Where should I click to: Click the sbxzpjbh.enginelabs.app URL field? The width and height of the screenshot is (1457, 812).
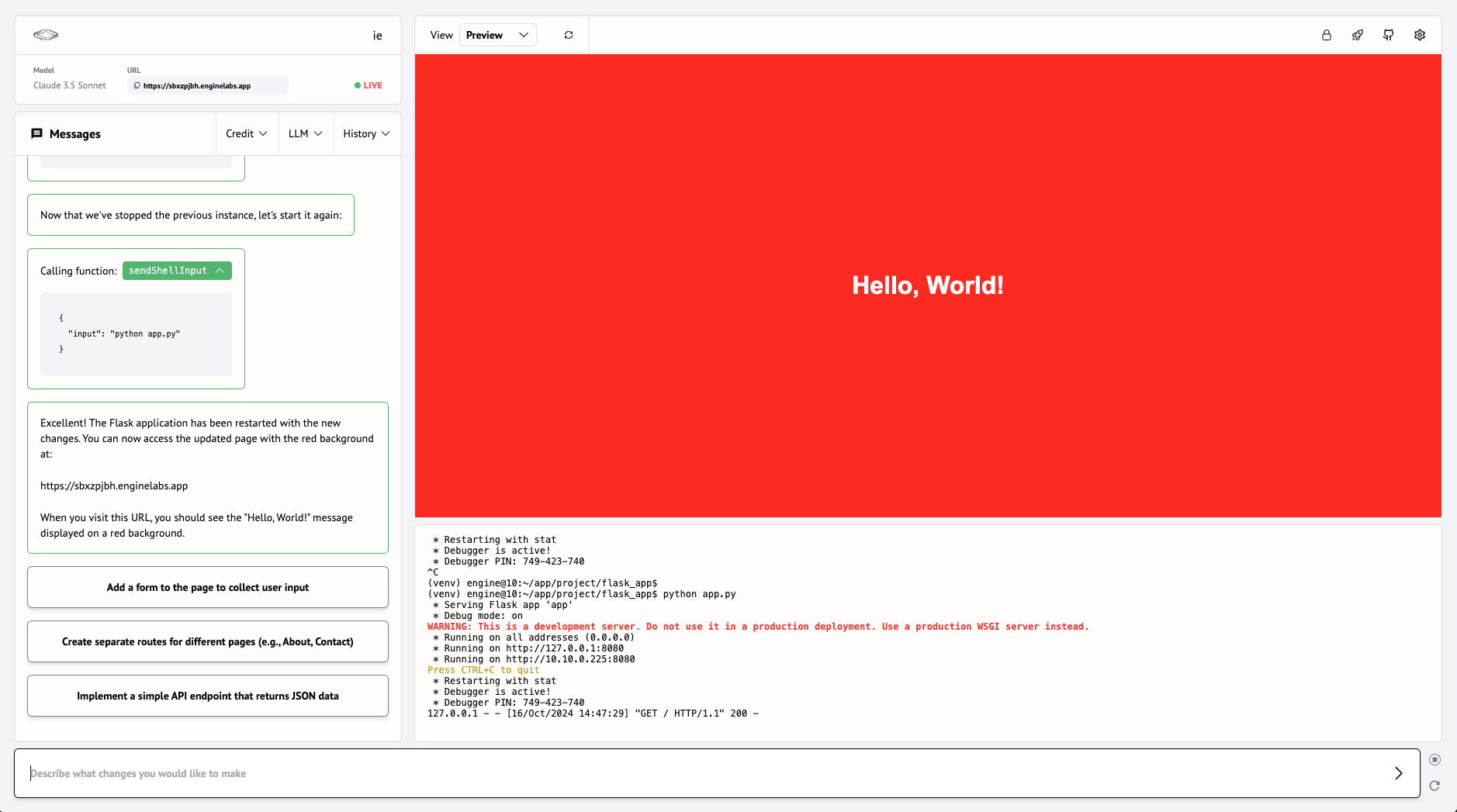[x=208, y=85]
